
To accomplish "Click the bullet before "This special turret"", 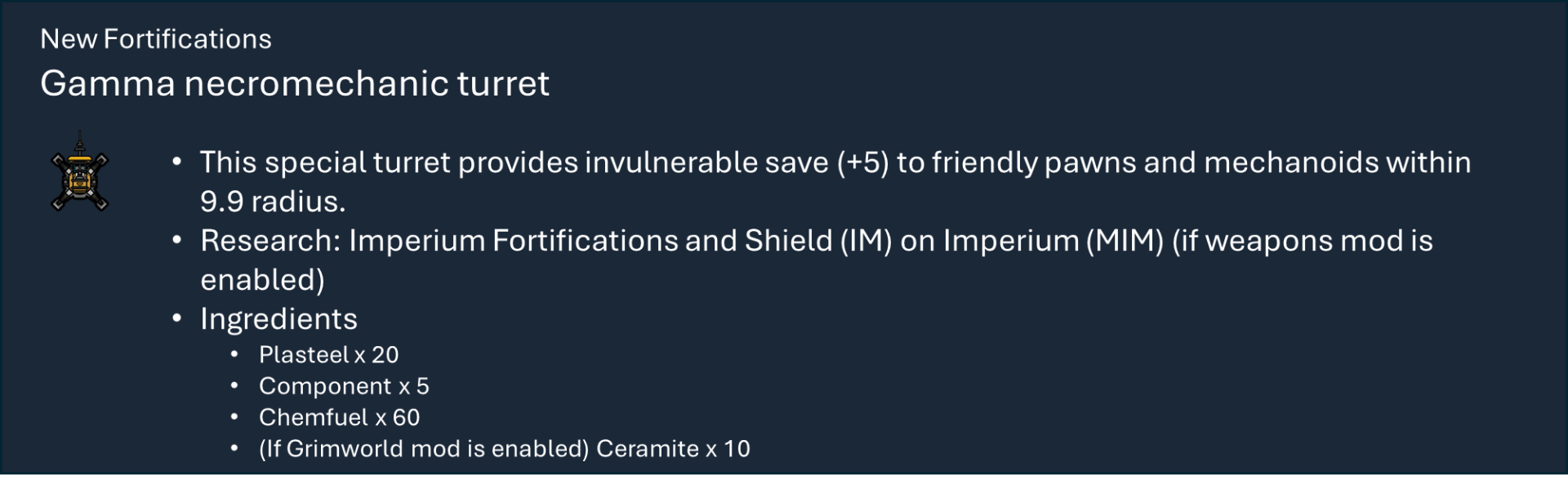I will (177, 162).
